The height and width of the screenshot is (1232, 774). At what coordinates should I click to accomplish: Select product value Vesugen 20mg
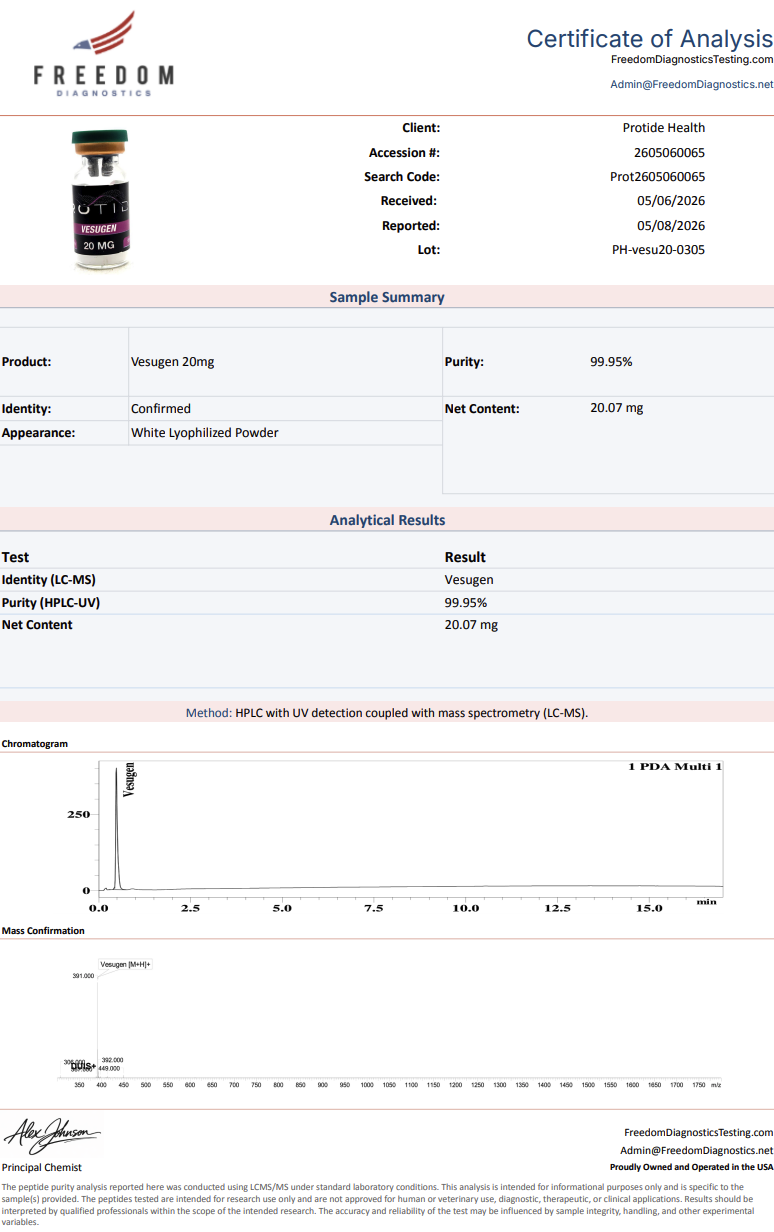(173, 362)
